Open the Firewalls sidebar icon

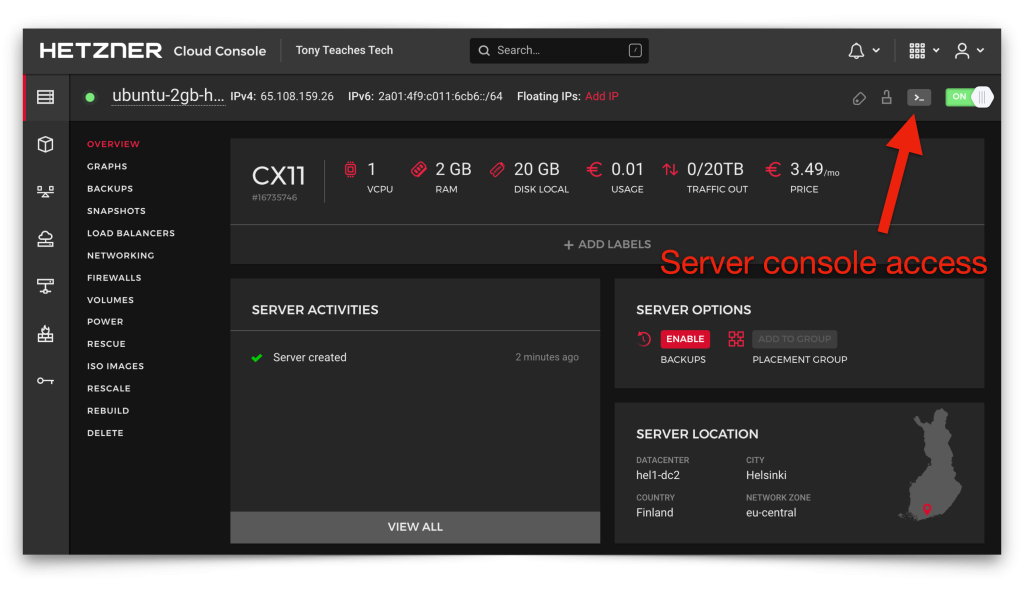(45, 334)
